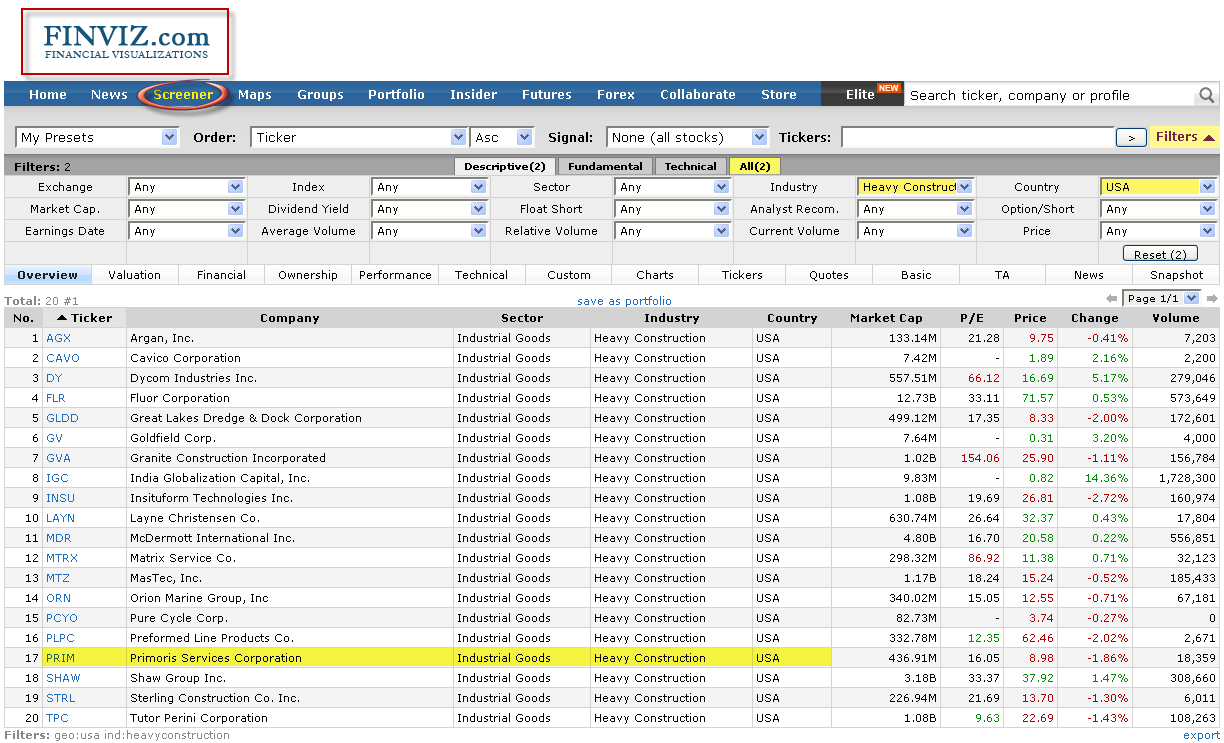Click the next page arrow icon
The width and height of the screenshot is (1224, 743).
(1212, 299)
